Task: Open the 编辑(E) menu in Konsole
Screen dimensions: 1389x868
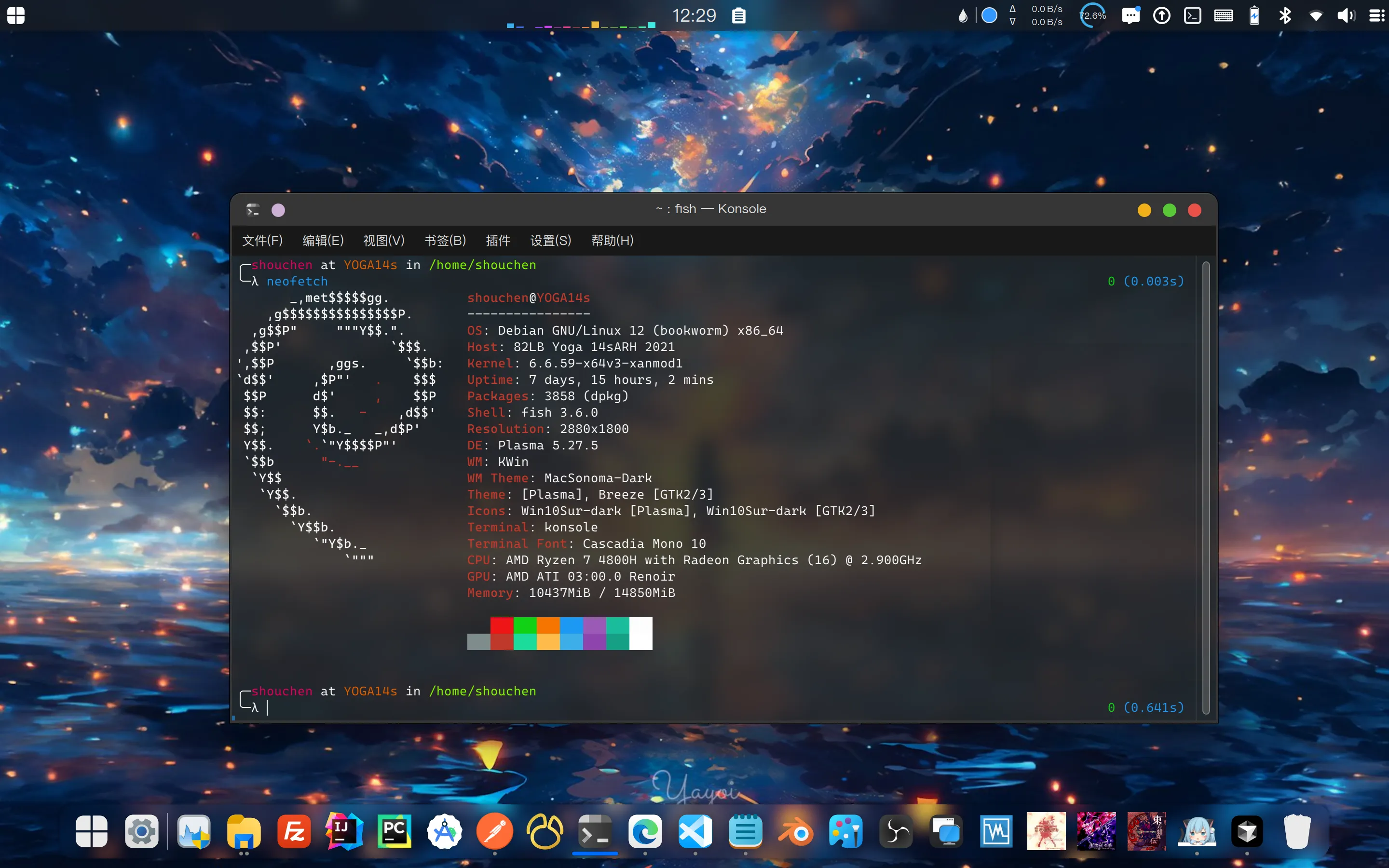Action: [323, 241]
